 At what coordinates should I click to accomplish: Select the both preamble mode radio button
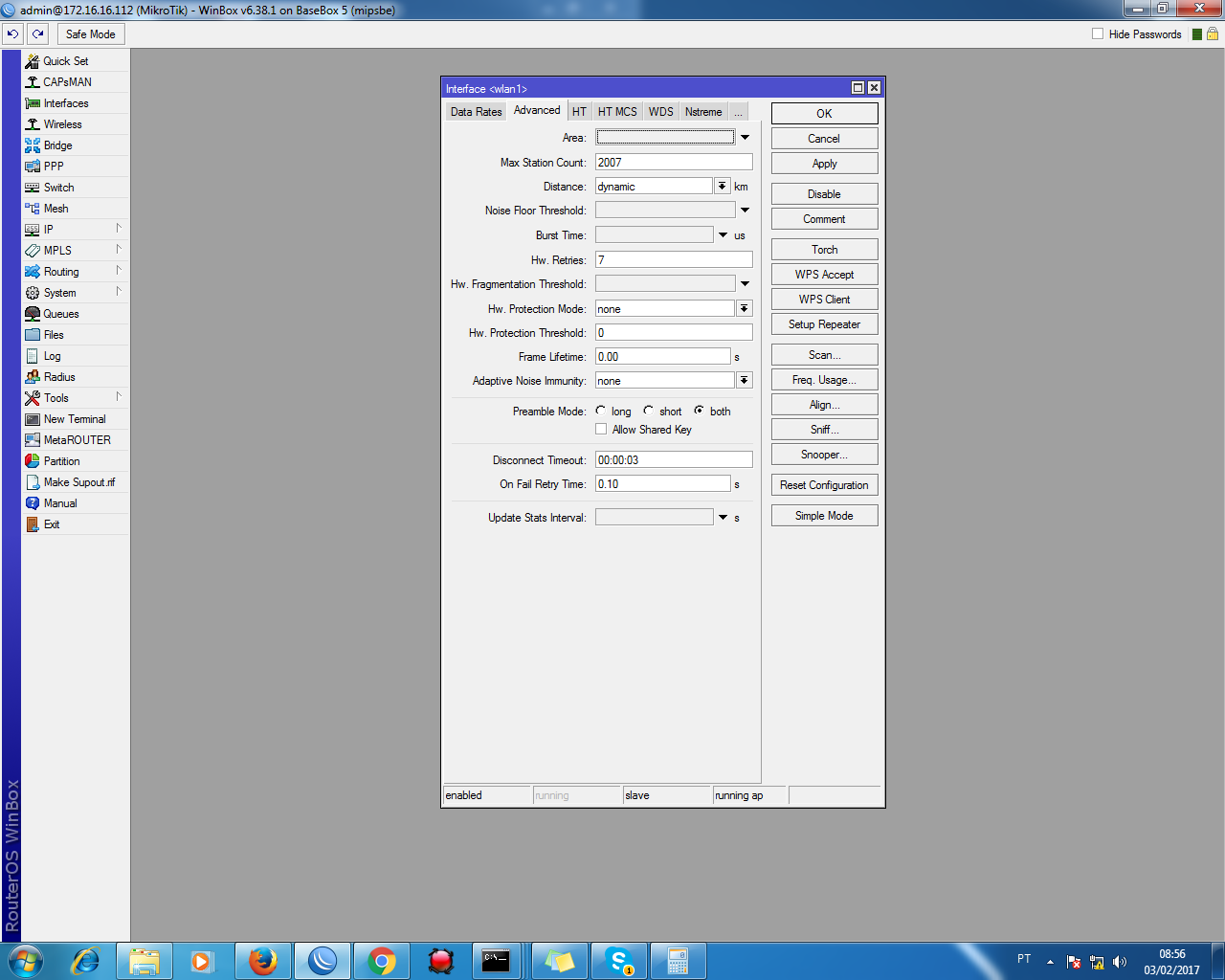click(x=700, y=411)
